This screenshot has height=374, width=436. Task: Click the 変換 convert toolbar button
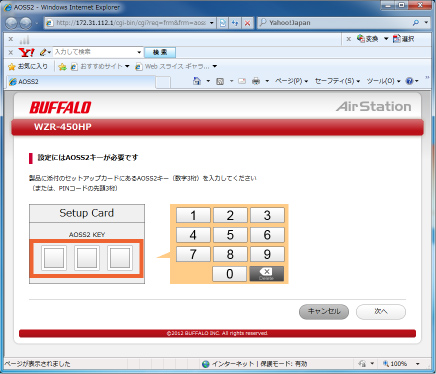(367, 39)
